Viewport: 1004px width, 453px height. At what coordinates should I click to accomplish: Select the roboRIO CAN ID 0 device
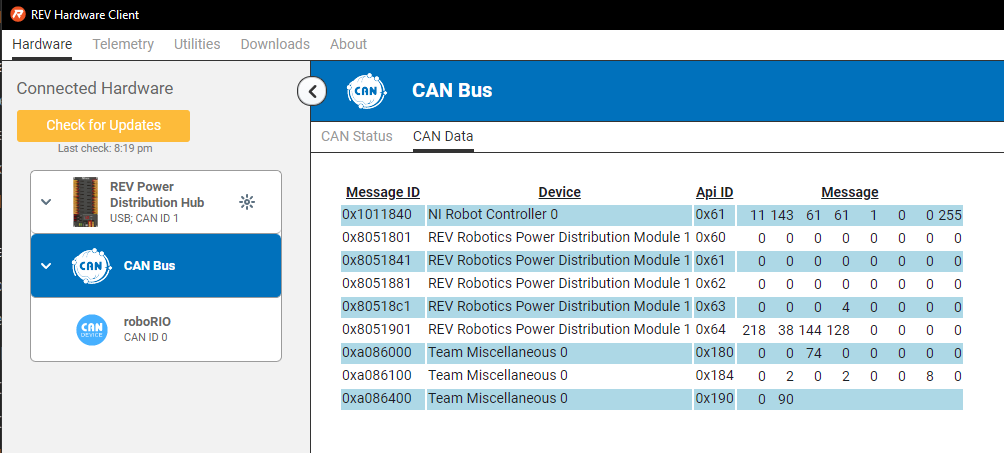[156, 329]
